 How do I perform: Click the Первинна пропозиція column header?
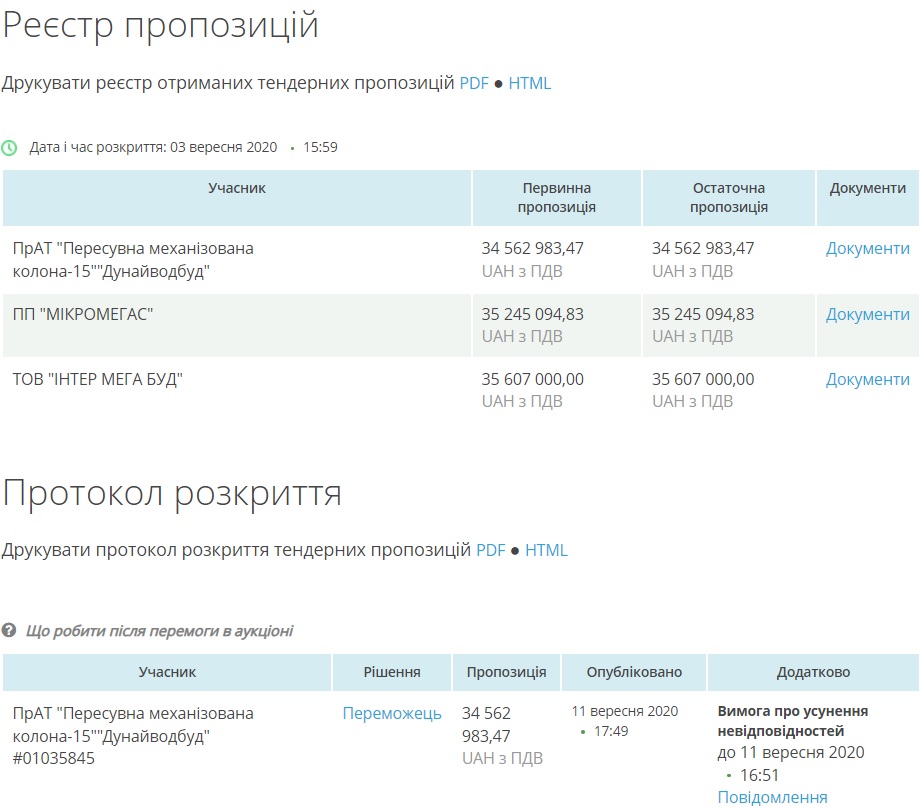(x=556, y=197)
